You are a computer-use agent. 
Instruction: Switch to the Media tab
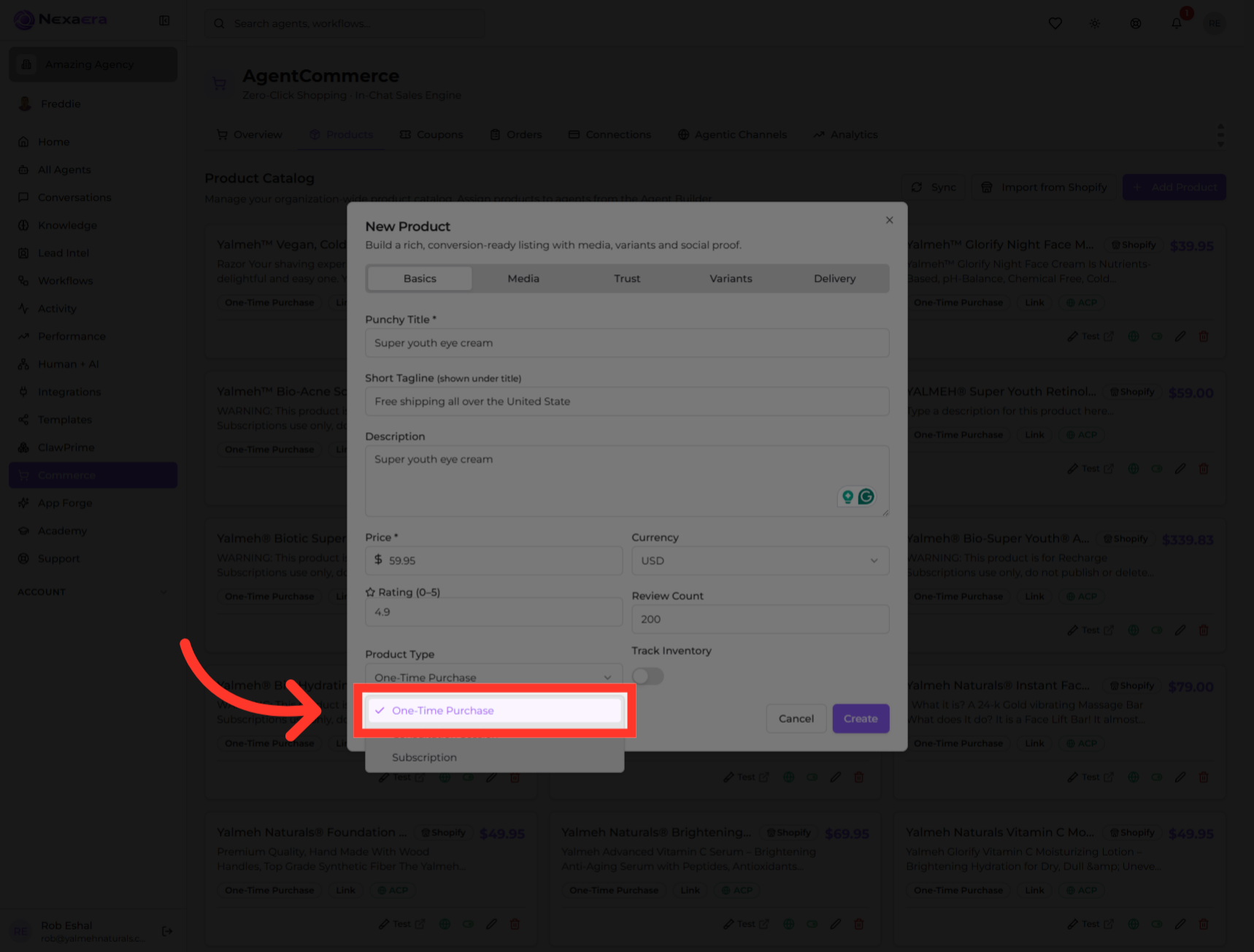coord(523,278)
